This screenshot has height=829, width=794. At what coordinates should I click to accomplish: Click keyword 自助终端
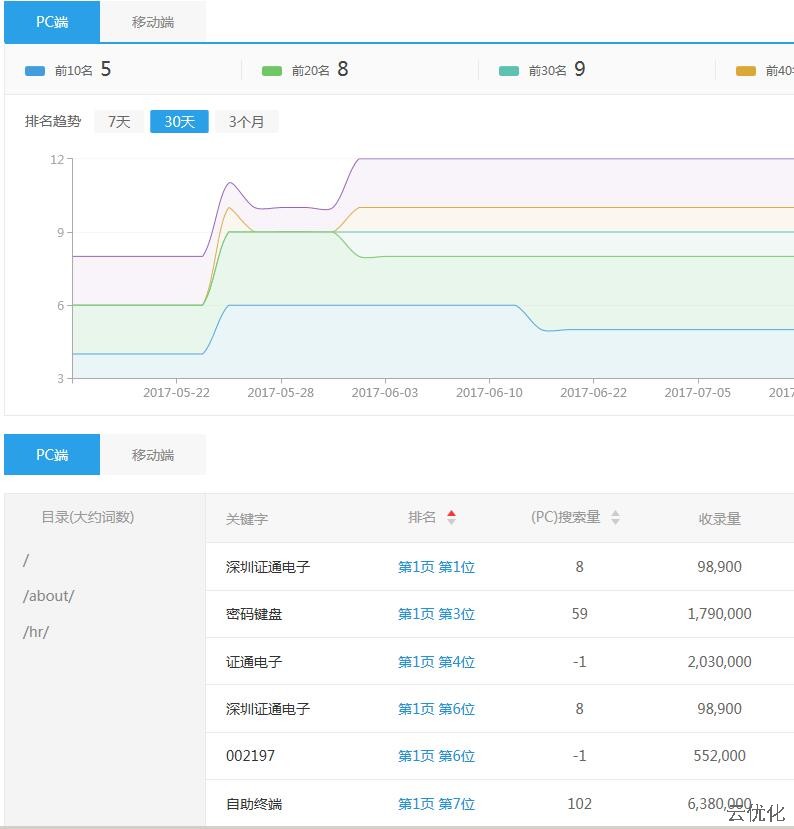coord(254,804)
